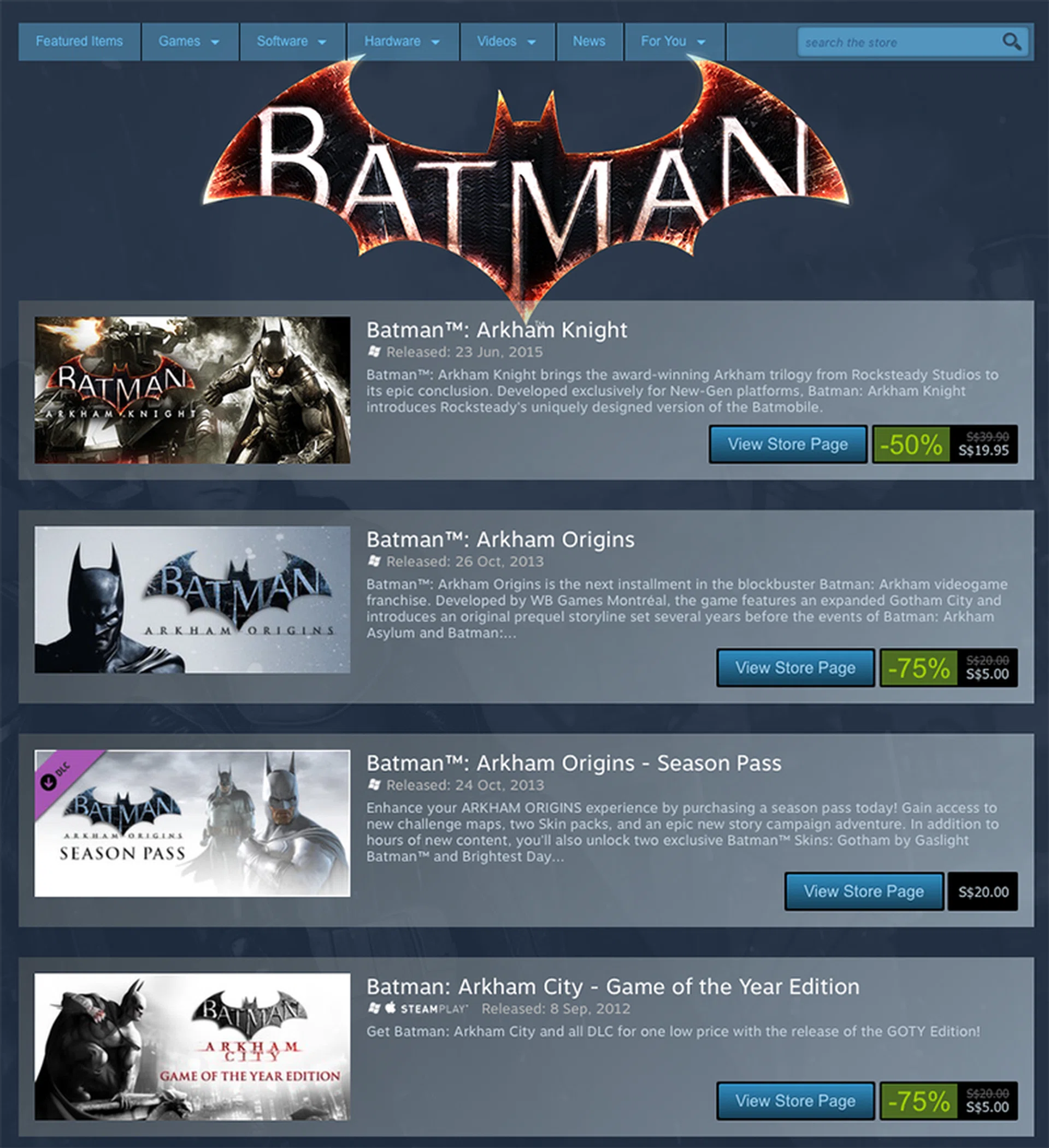Click the Windows icon under Arkham Origins title
This screenshot has height=1148, width=1049.
pos(374,561)
